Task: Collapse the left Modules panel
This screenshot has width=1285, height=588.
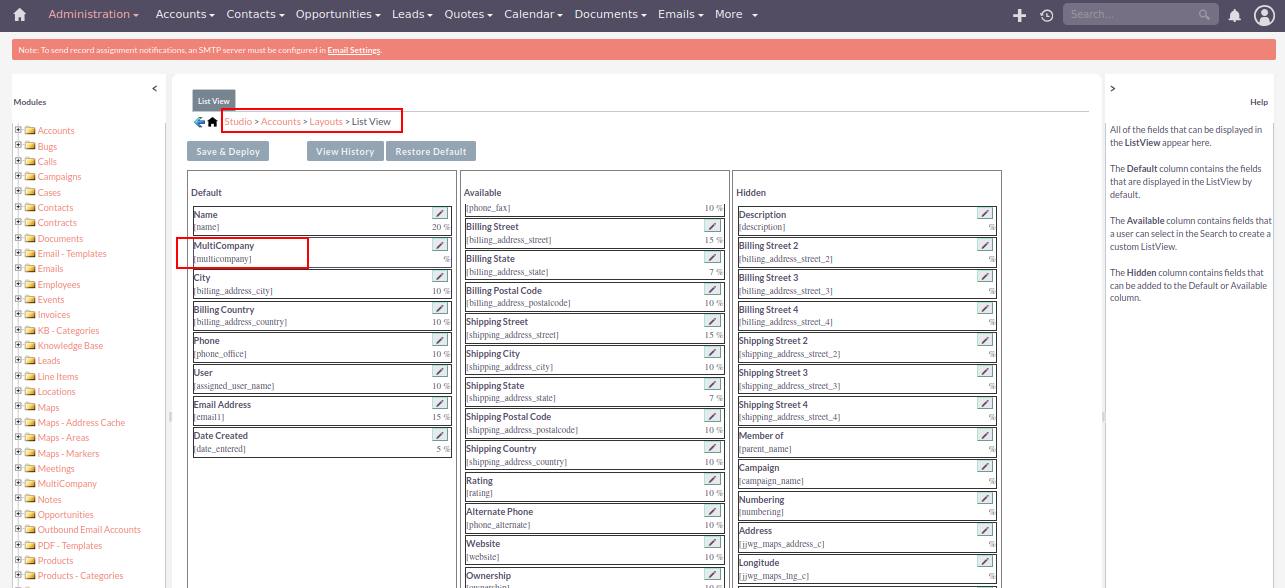Action: (x=154, y=89)
